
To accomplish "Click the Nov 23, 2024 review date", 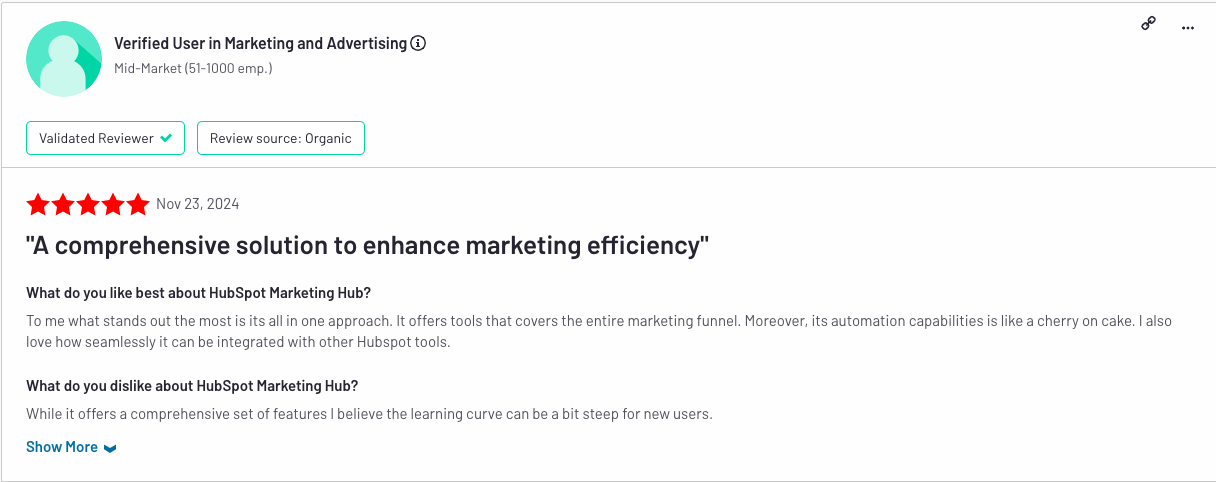I will [198, 204].
